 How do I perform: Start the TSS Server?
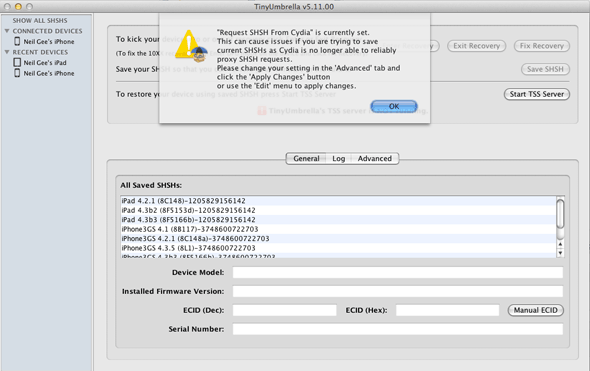click(x=537, y=94)
